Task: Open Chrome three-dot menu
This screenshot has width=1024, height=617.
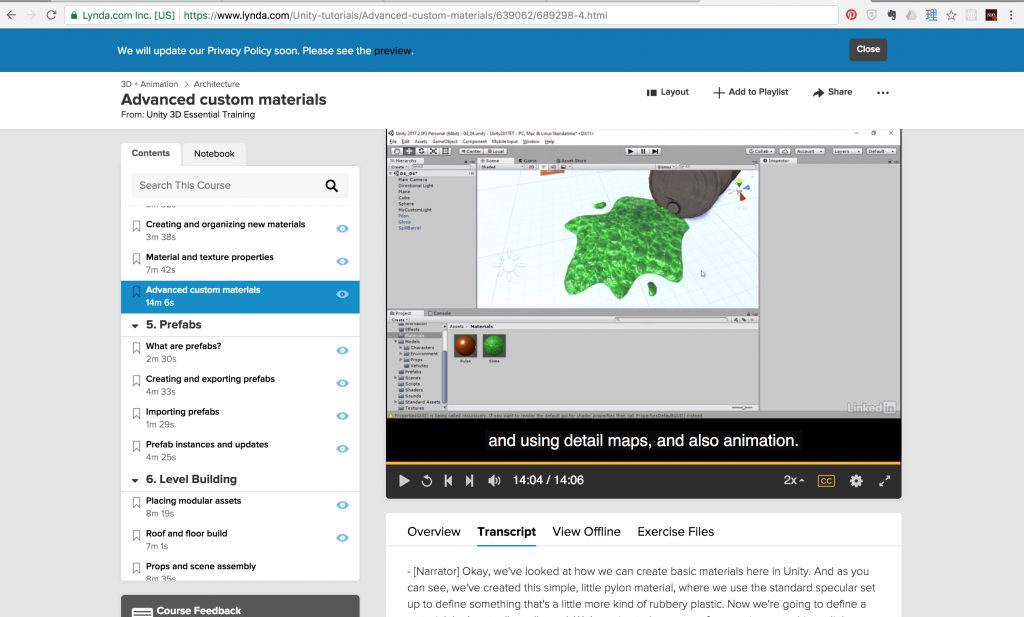Action: pyautogui.click(x=1011, y=15)
